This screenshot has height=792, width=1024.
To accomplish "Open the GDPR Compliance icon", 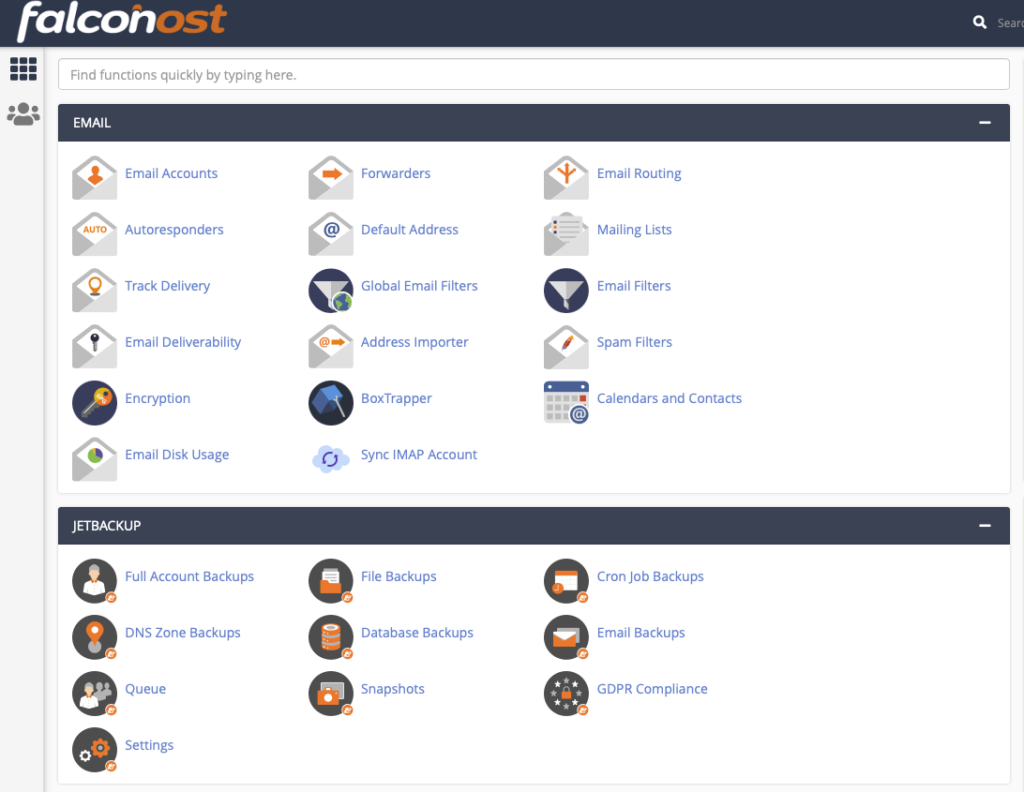I will click(x=566, y=692).
